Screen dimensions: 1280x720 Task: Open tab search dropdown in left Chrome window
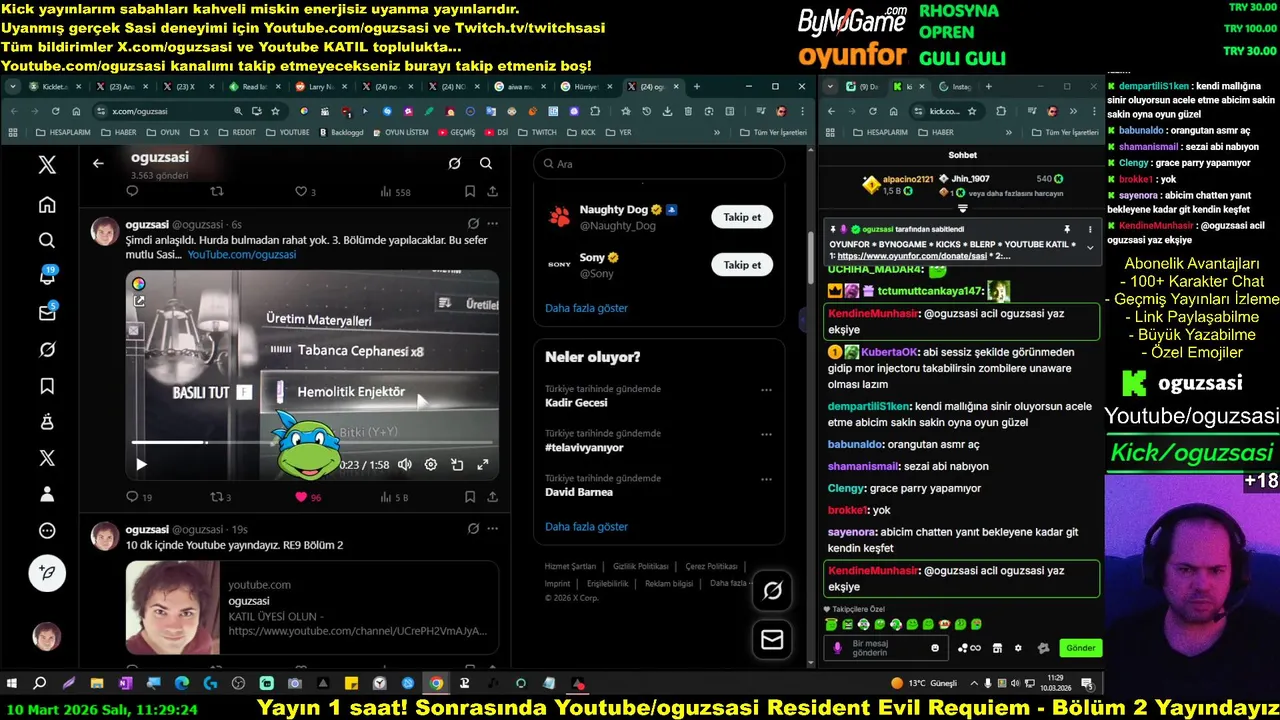[x=13, y=87]
